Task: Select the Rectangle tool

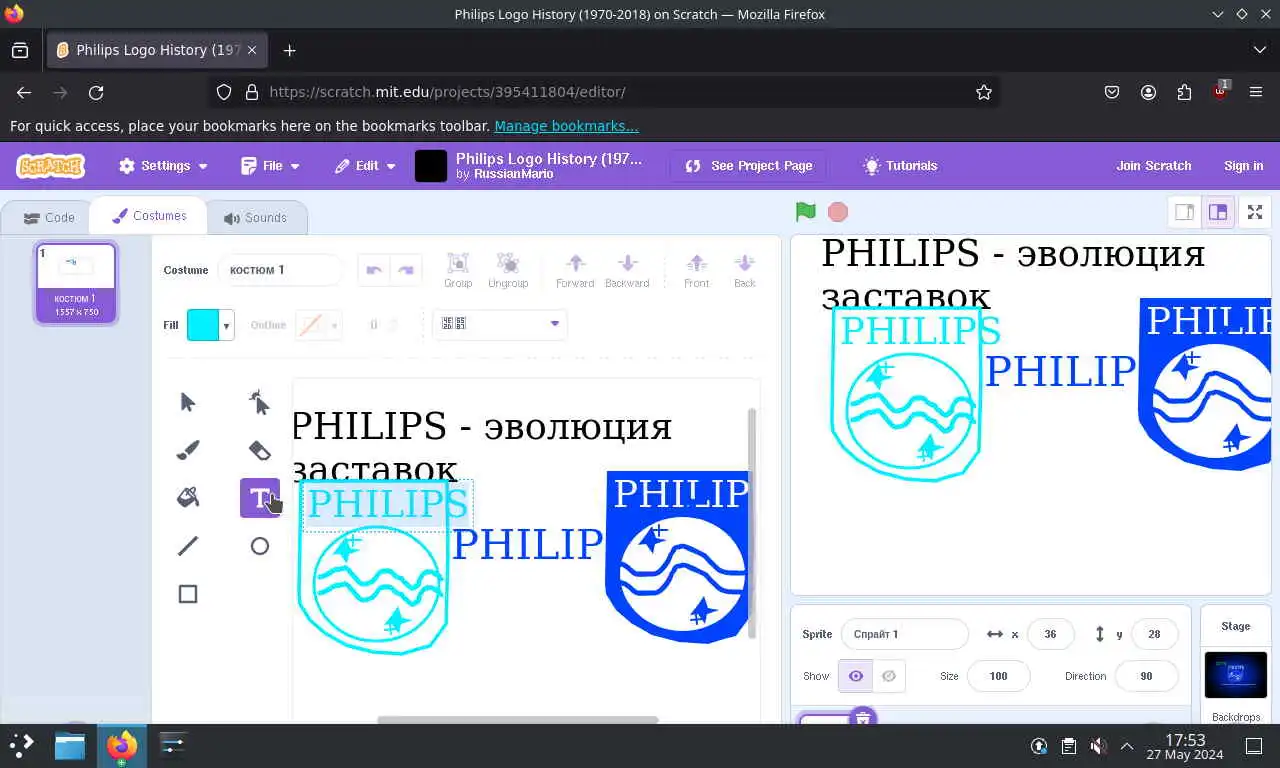Action: coord(188,594)
